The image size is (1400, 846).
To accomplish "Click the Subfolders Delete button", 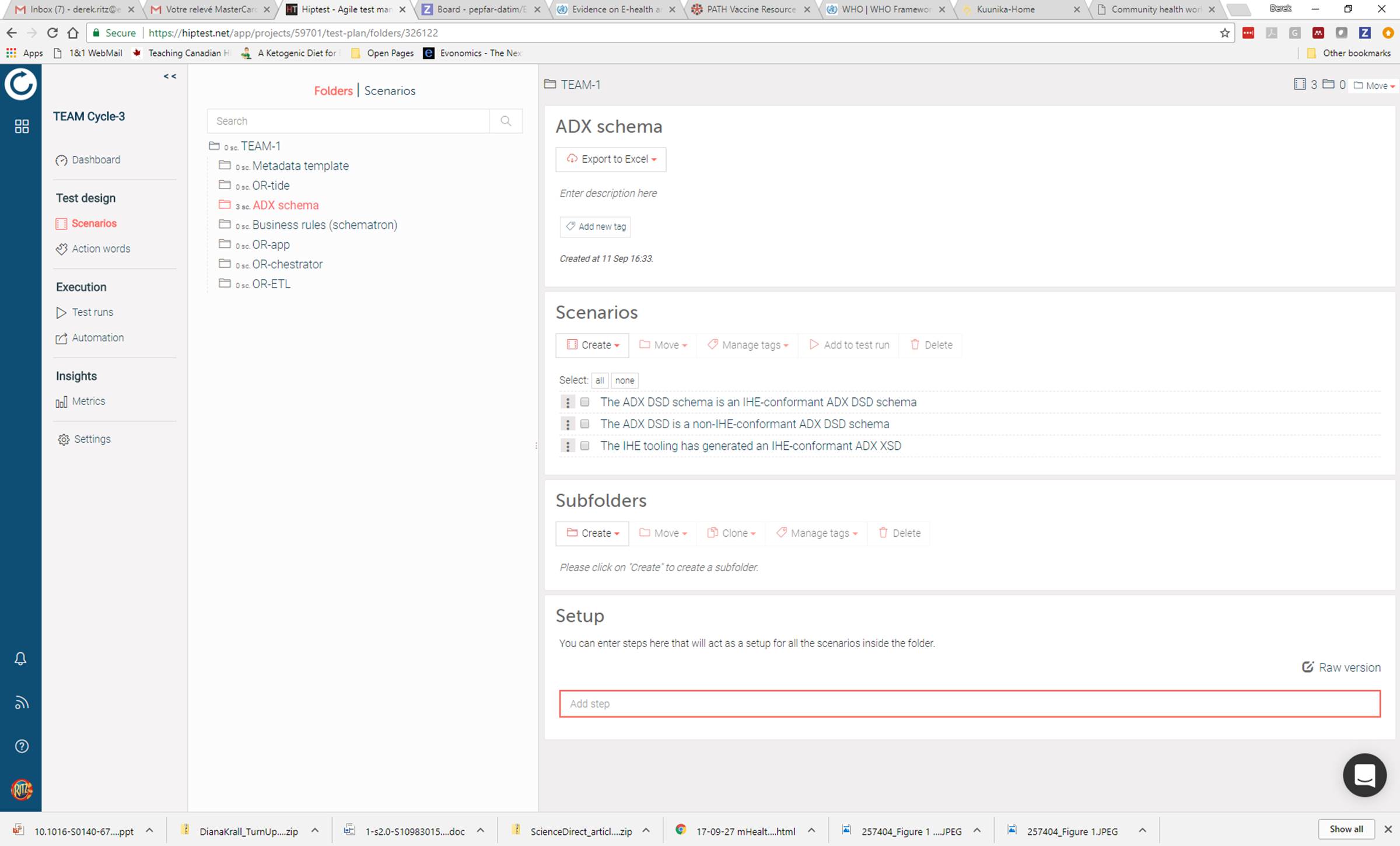I will tap(900, 533).
